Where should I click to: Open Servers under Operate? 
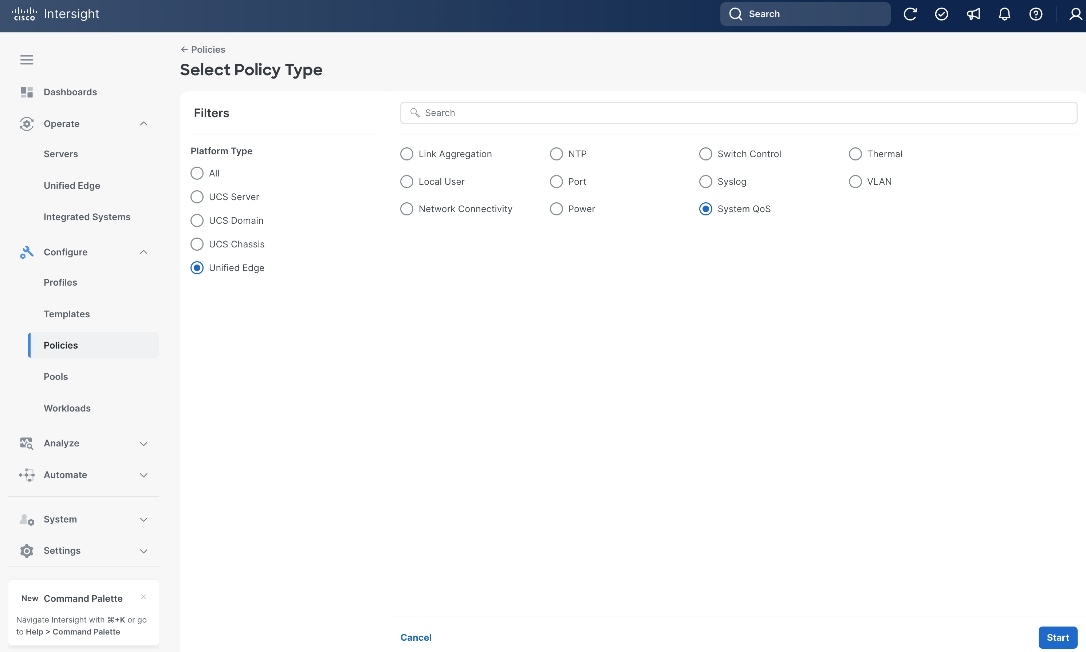(61, 154)
